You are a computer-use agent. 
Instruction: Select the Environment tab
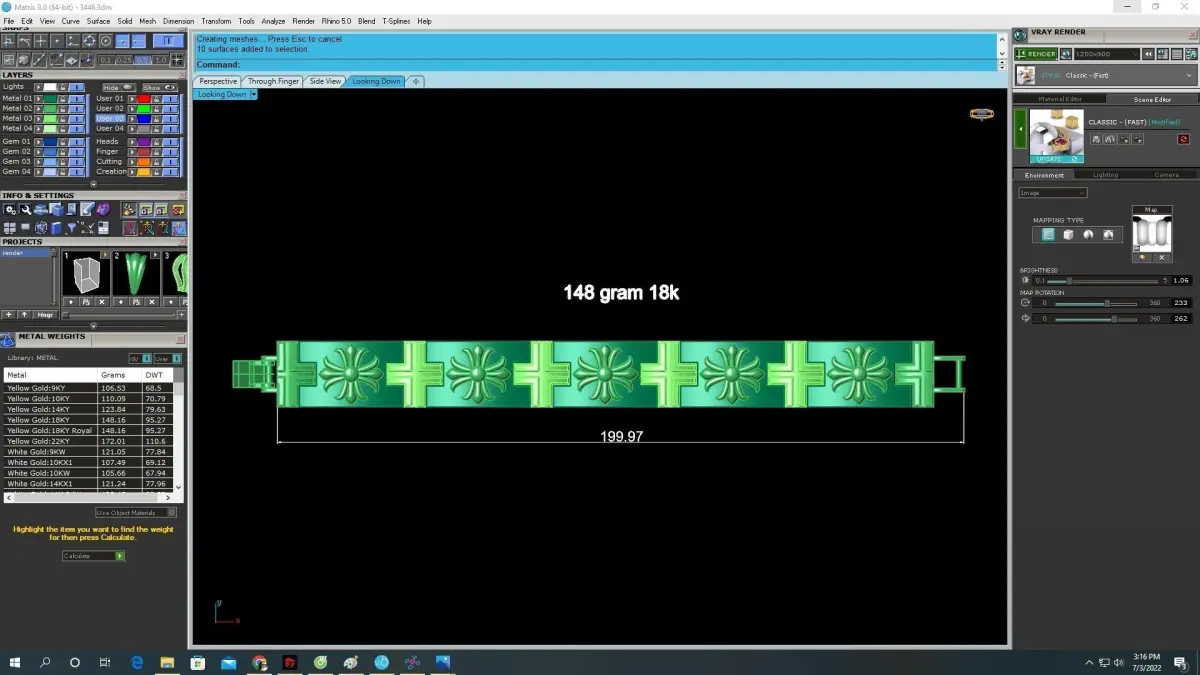pyautogui.click(x=1044, y=175)
